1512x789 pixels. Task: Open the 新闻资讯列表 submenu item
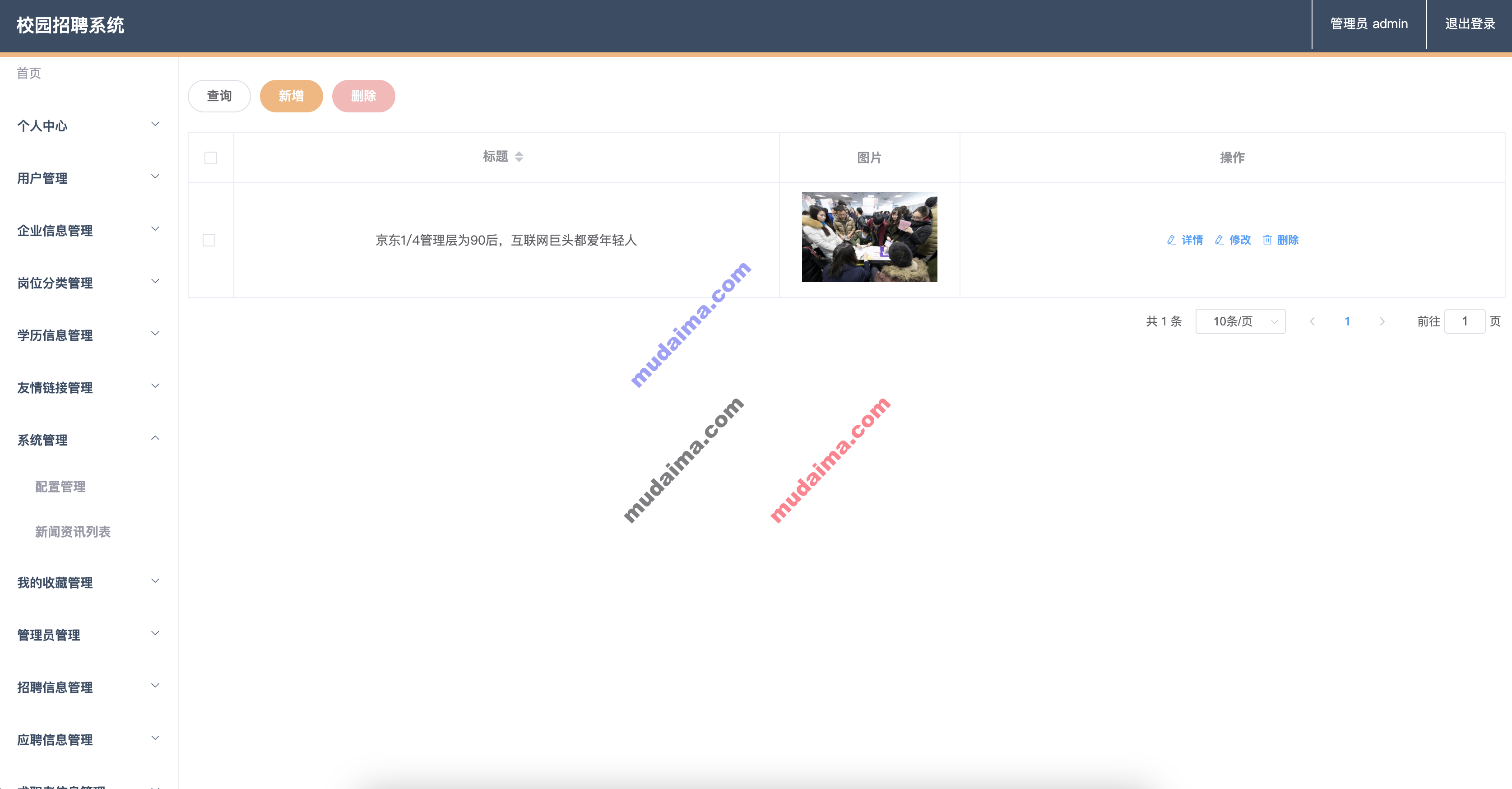pyautogui.click(x=73, y=532)
